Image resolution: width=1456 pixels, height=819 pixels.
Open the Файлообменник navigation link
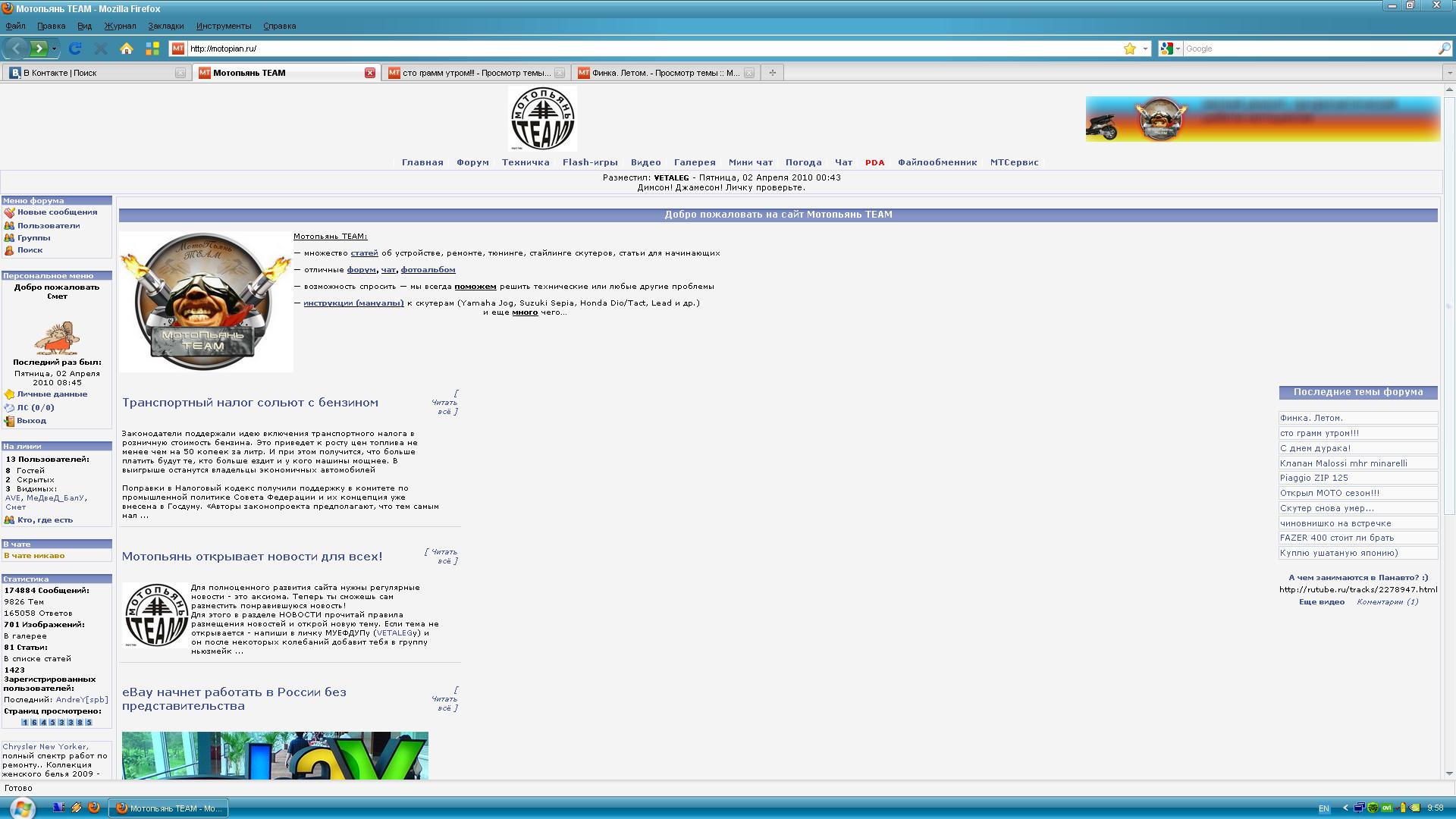pos(937,162)
